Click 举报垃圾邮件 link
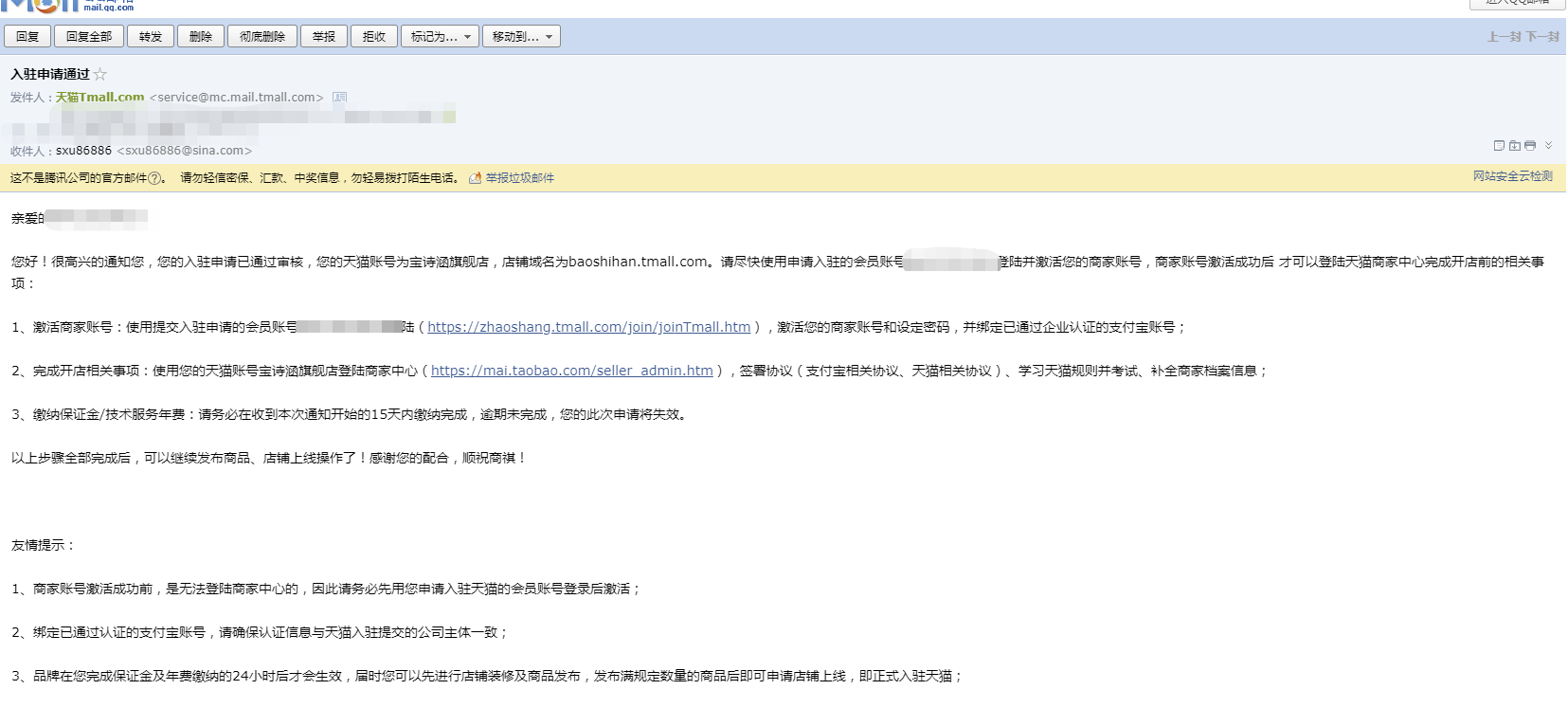 pyautogui.click(x=520, y=178)
